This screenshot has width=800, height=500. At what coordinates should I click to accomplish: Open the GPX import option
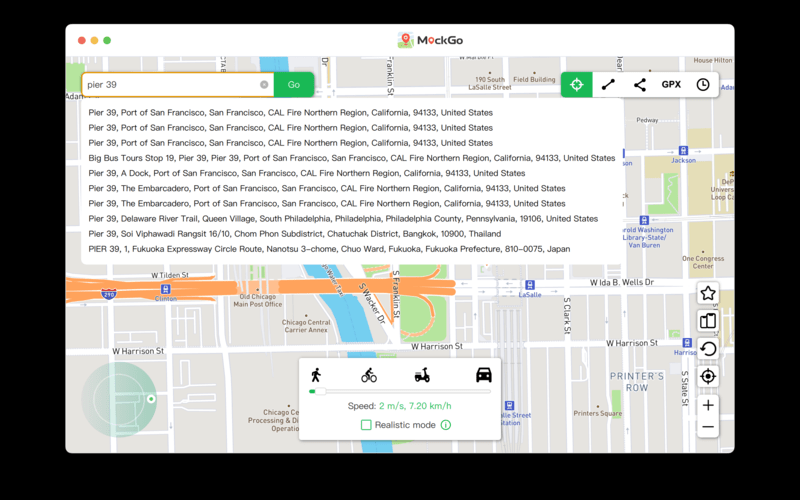[x=671, y=85]
